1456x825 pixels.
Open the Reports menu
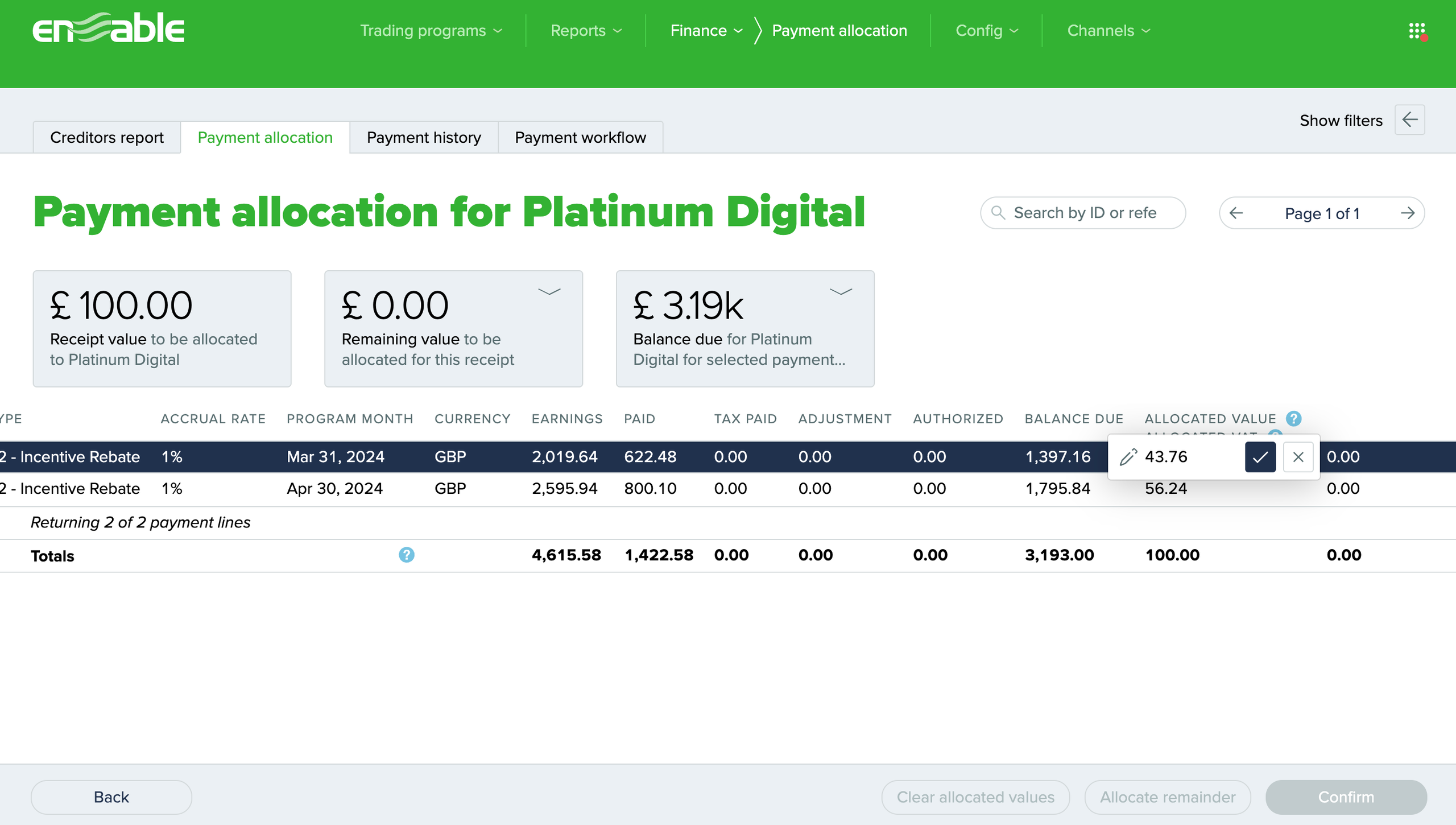point(586,31)
